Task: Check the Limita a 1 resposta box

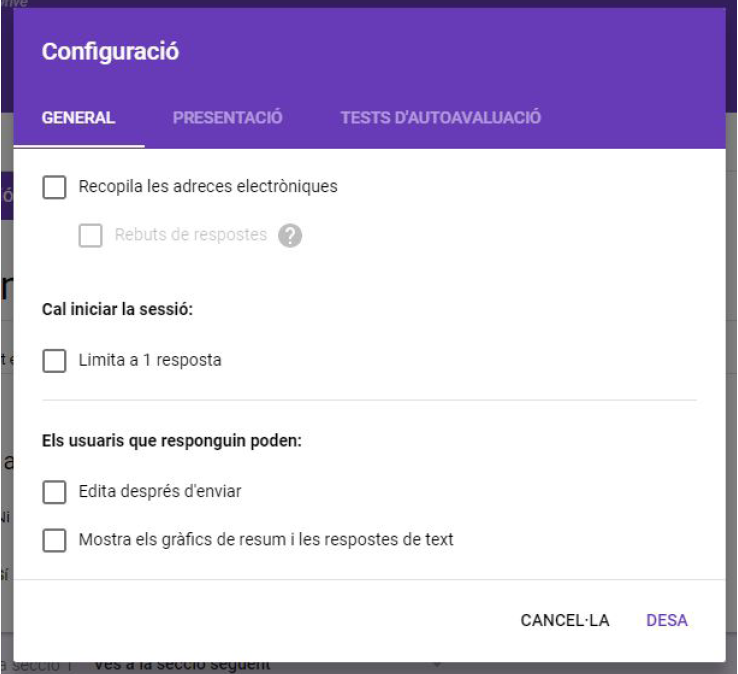Action: [55, 361]
